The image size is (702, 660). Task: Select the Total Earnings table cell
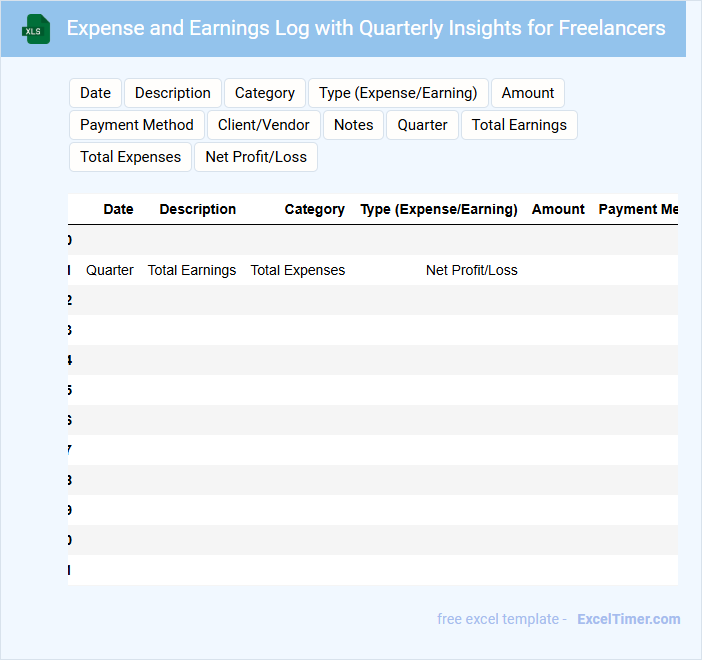(192, 270)
